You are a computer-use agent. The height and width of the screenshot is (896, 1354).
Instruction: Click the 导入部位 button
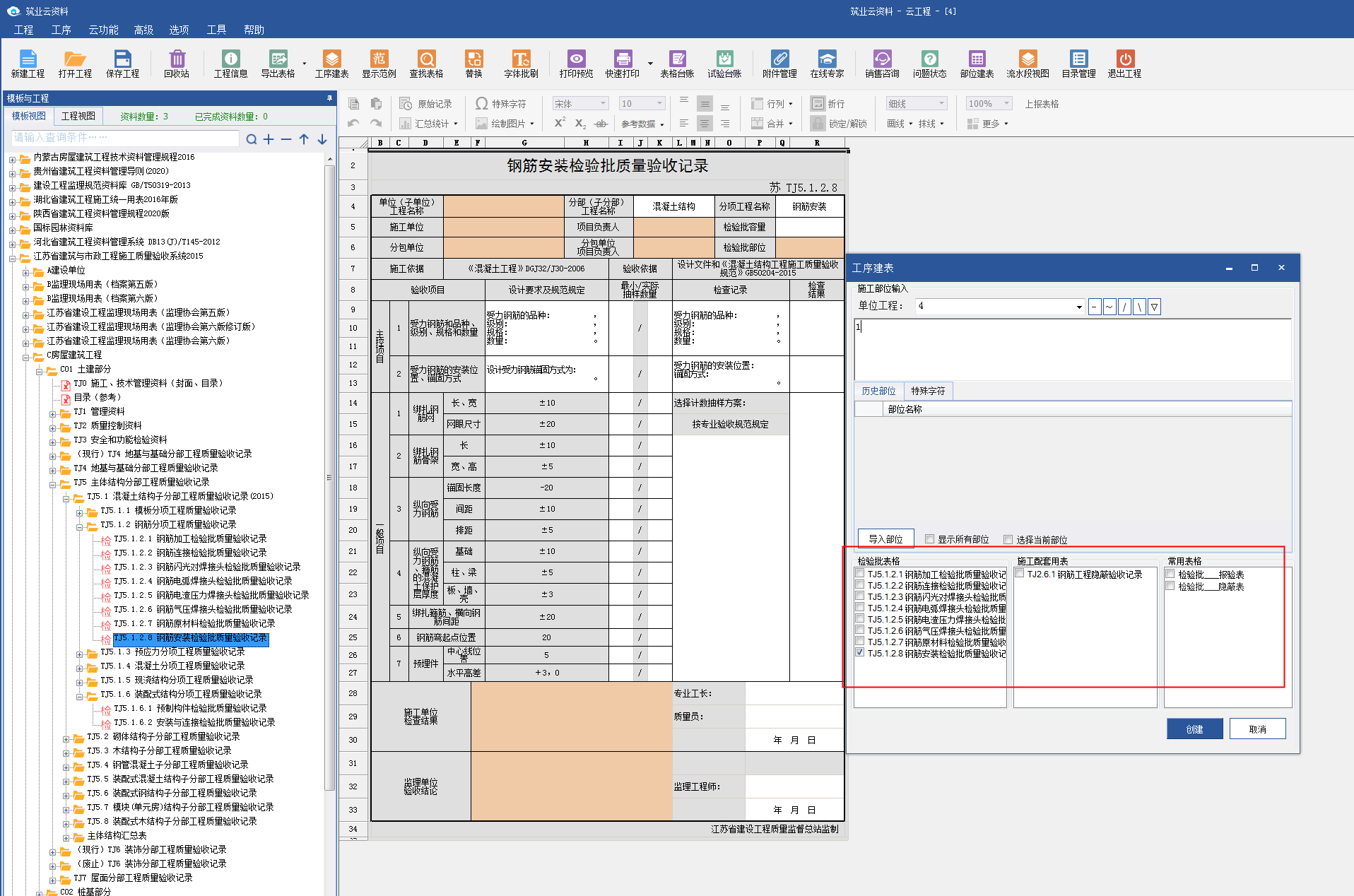[x=885, y=538]
